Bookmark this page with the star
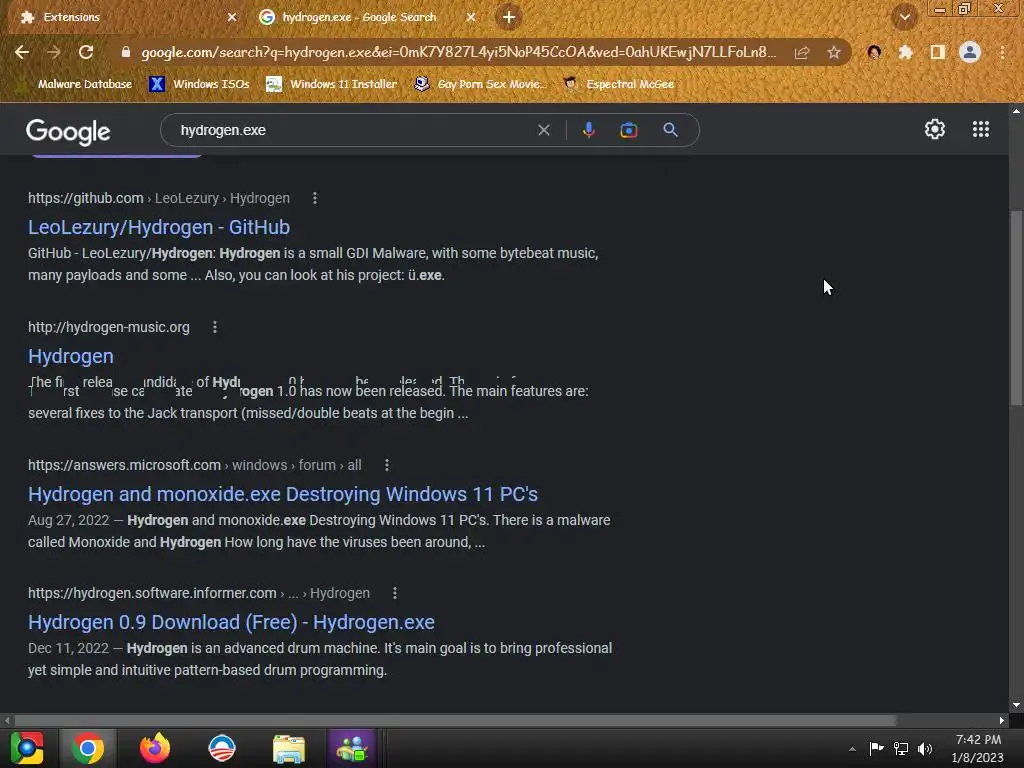1024x768 pixels. pos(833,52)
